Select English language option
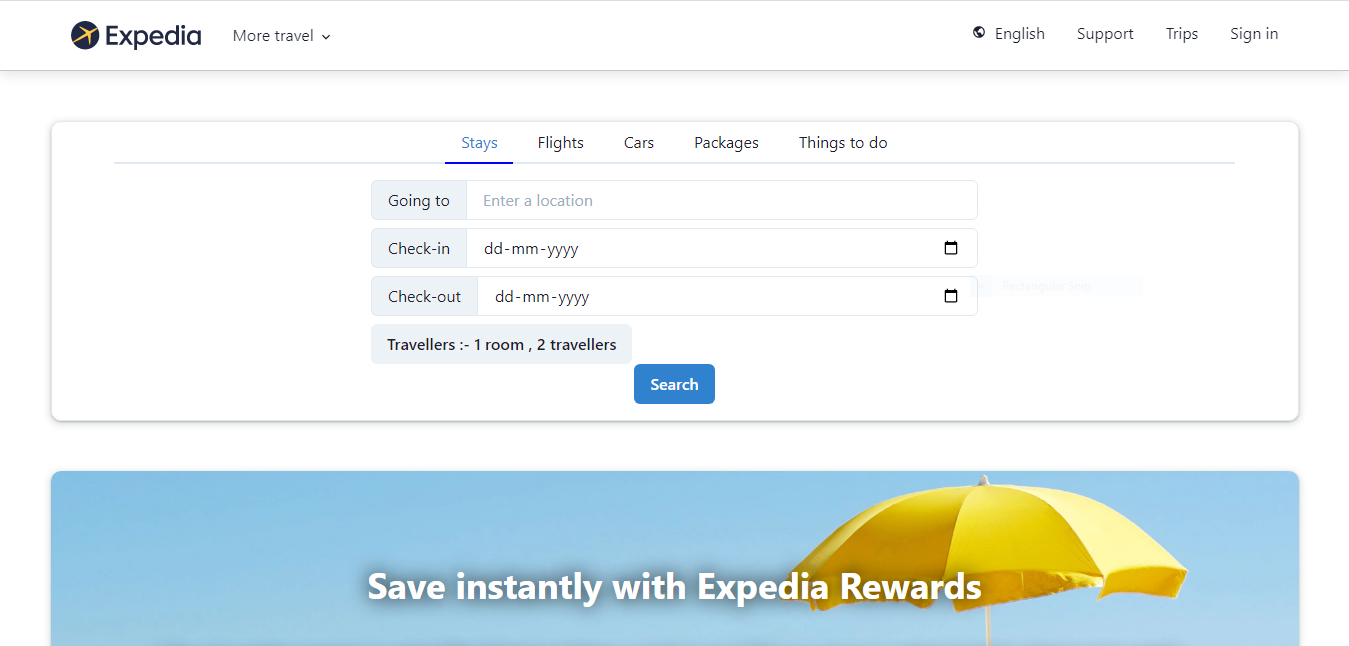This screenshot has height=646, width=1349. 1019,34
